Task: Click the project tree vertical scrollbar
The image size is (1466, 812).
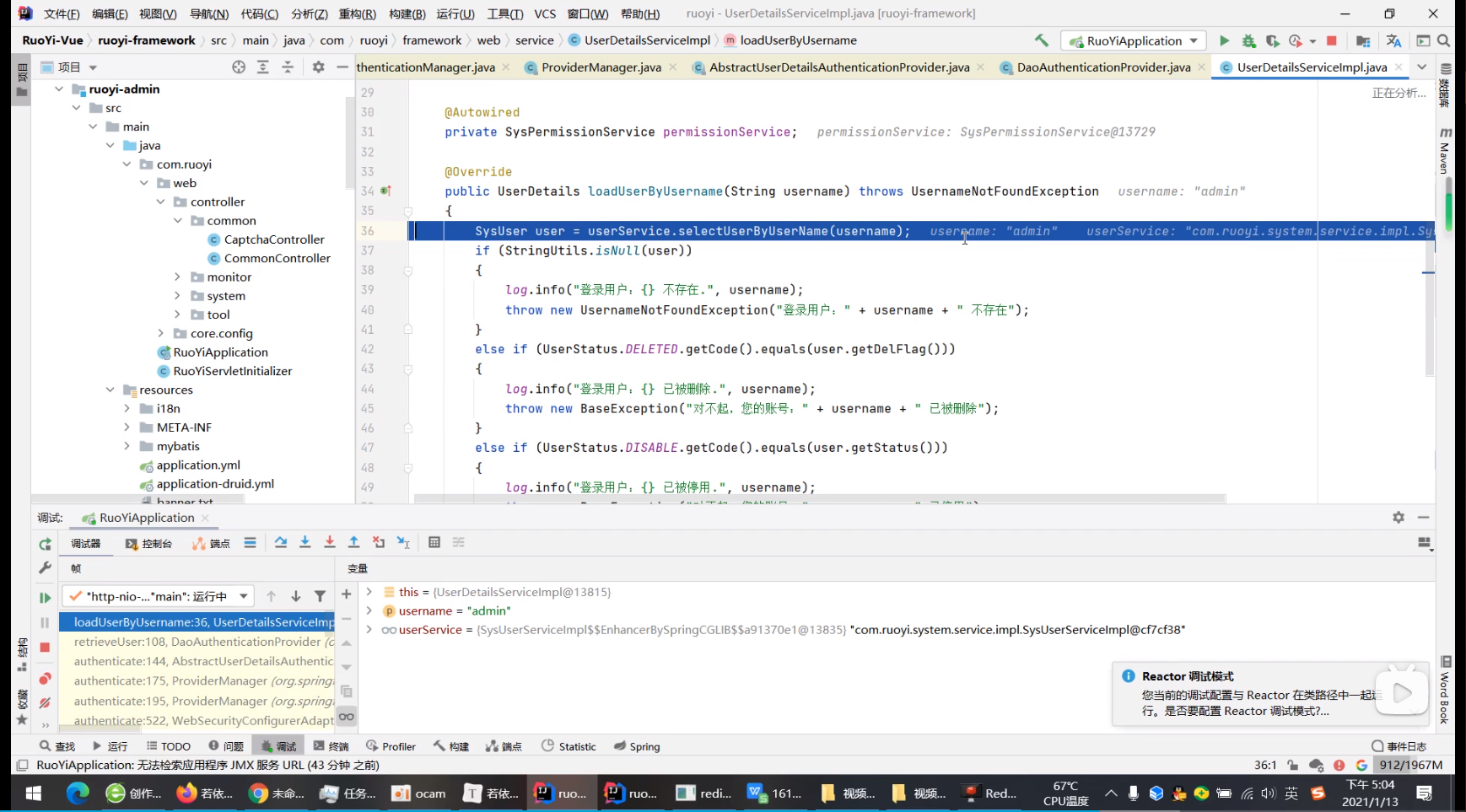Action: tap(349, 143)
